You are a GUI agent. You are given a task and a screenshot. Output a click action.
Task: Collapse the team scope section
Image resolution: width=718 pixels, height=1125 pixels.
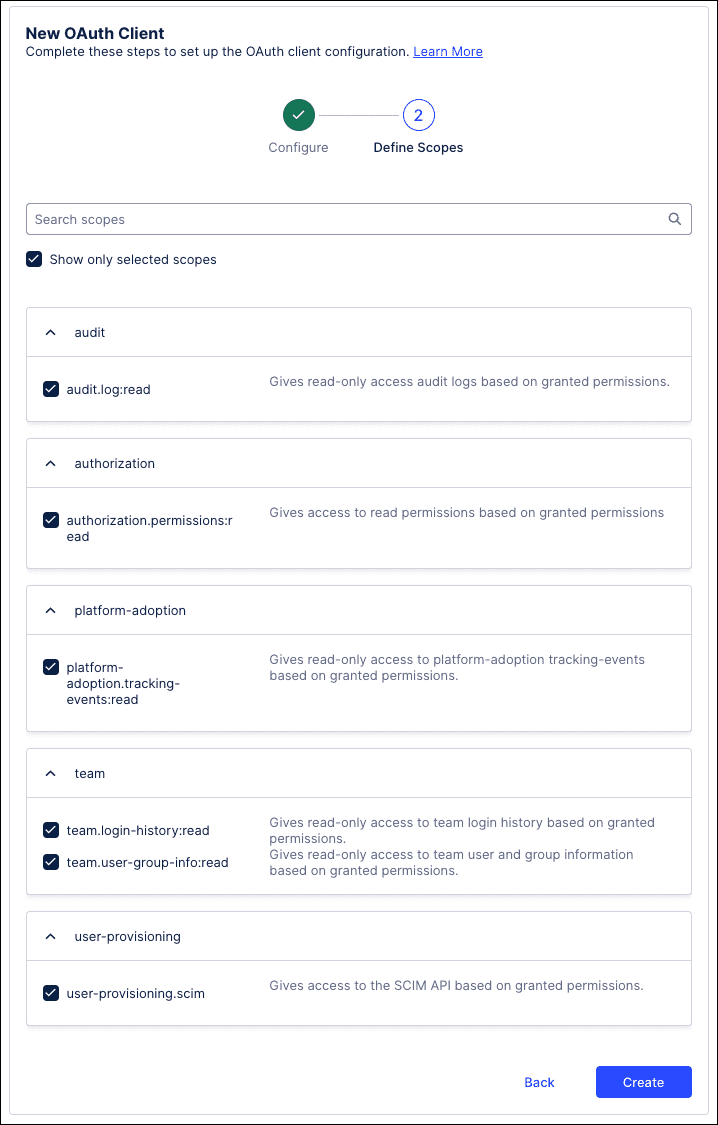pos(50,773)
